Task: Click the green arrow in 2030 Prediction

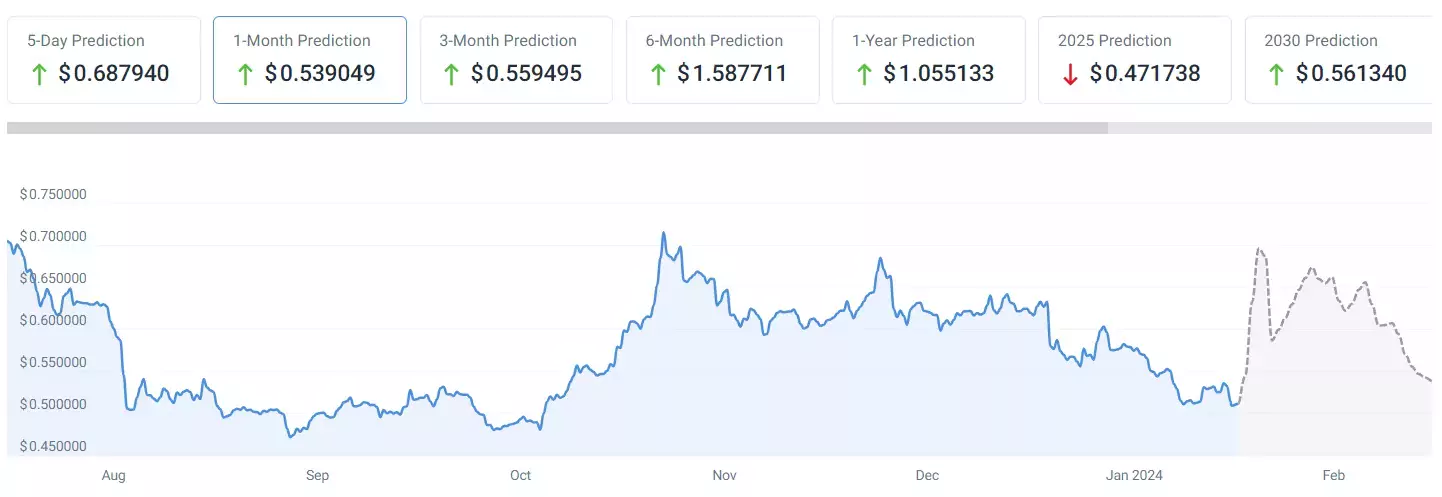Action: (1276, 74)
